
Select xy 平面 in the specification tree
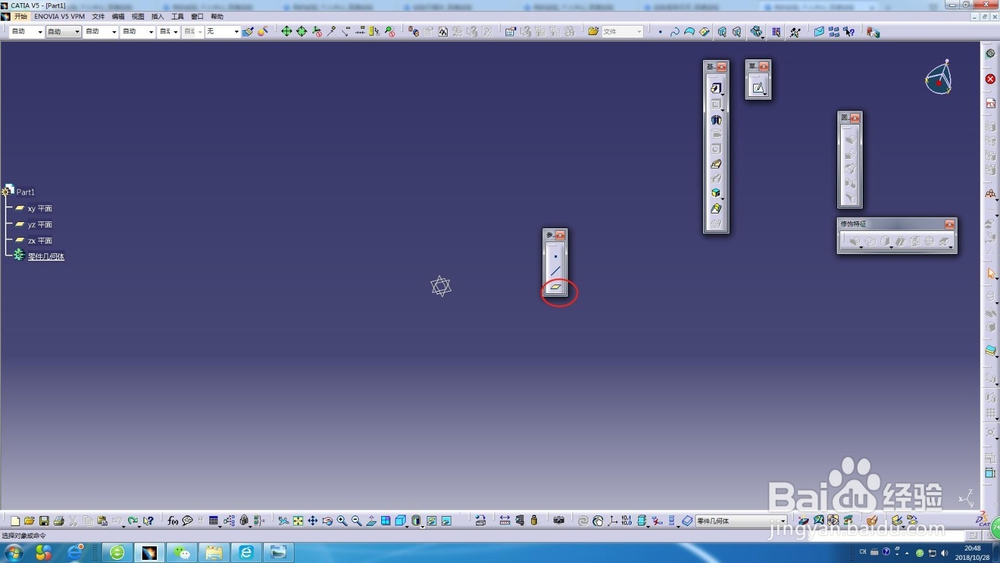40,208
